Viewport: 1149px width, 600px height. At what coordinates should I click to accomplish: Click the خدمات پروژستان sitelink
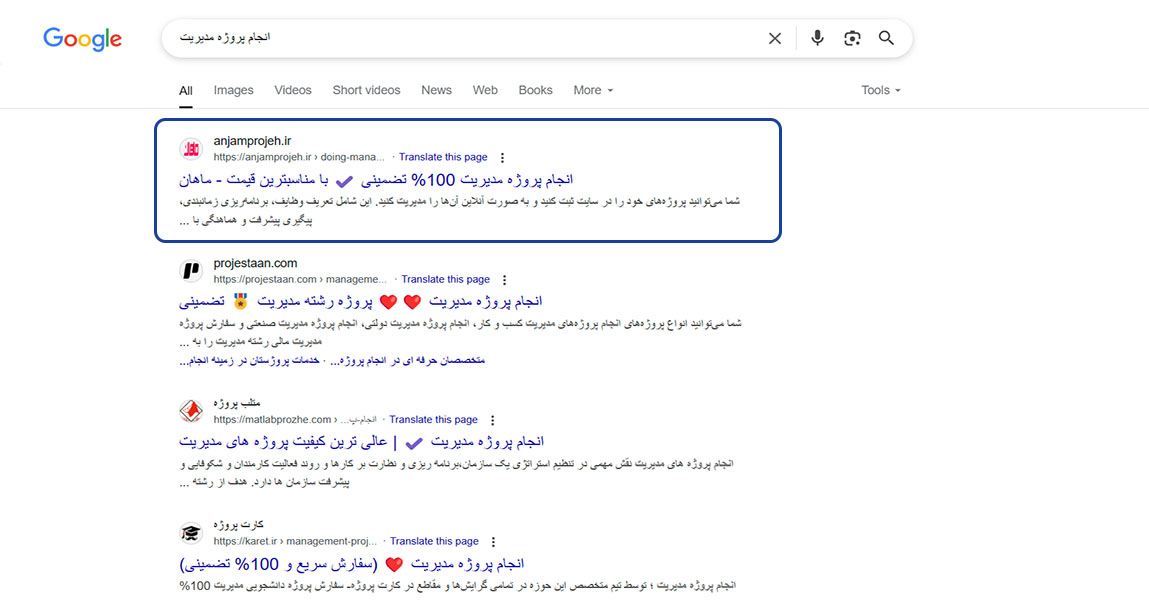[249, 360]
